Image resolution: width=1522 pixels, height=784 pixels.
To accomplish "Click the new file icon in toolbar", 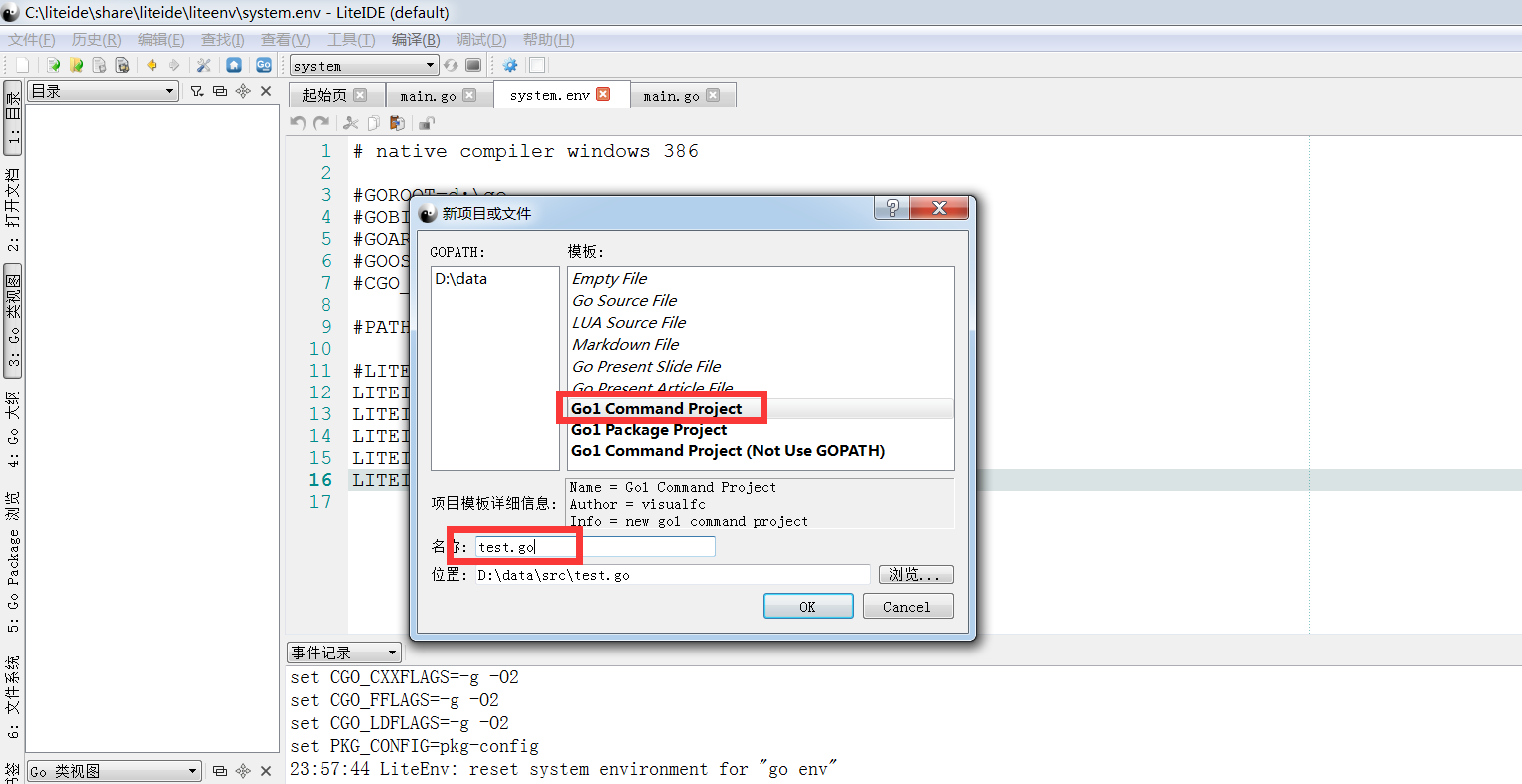I will tap(22, 65).
